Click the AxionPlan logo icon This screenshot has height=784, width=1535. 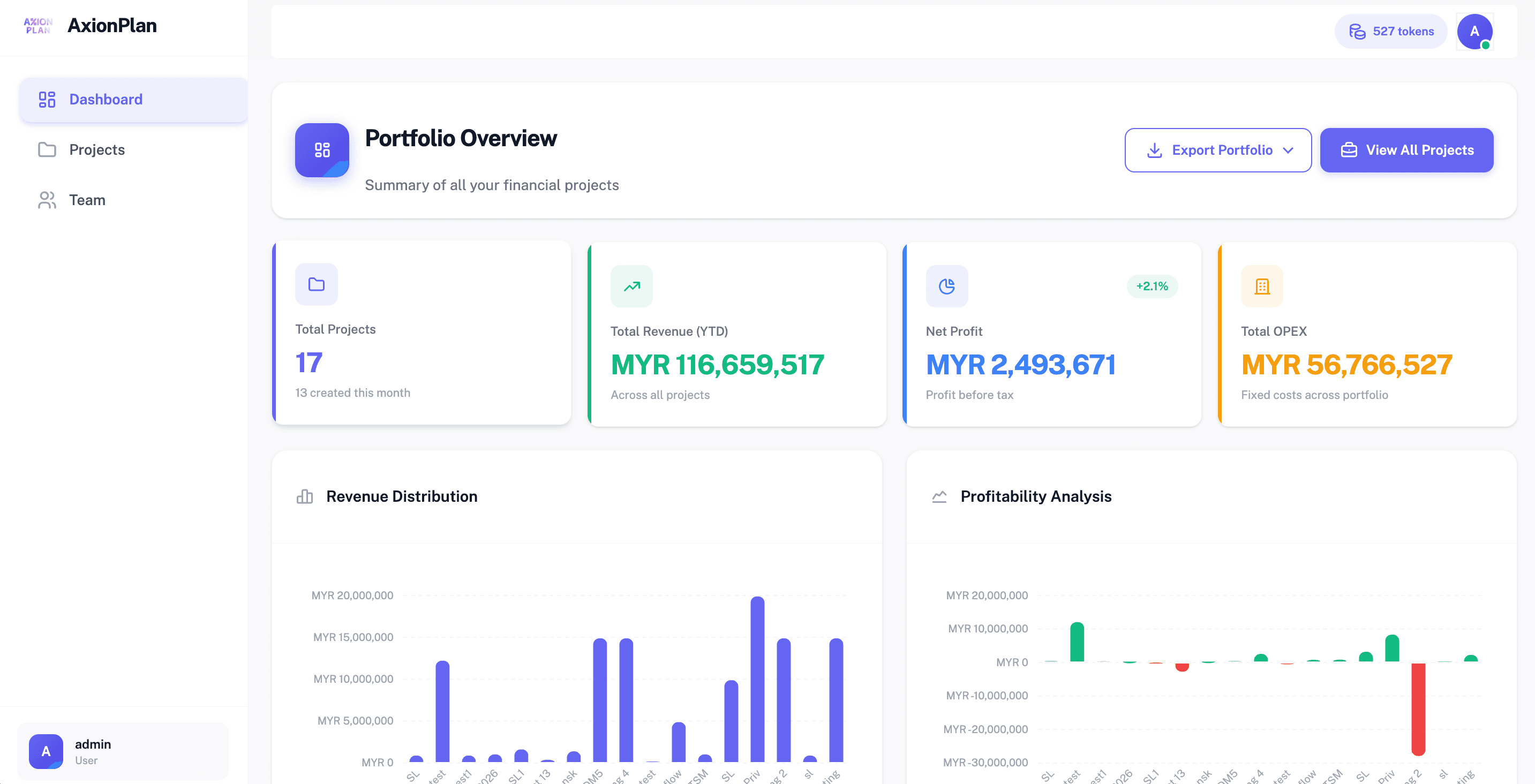click(x=38, y=26)
